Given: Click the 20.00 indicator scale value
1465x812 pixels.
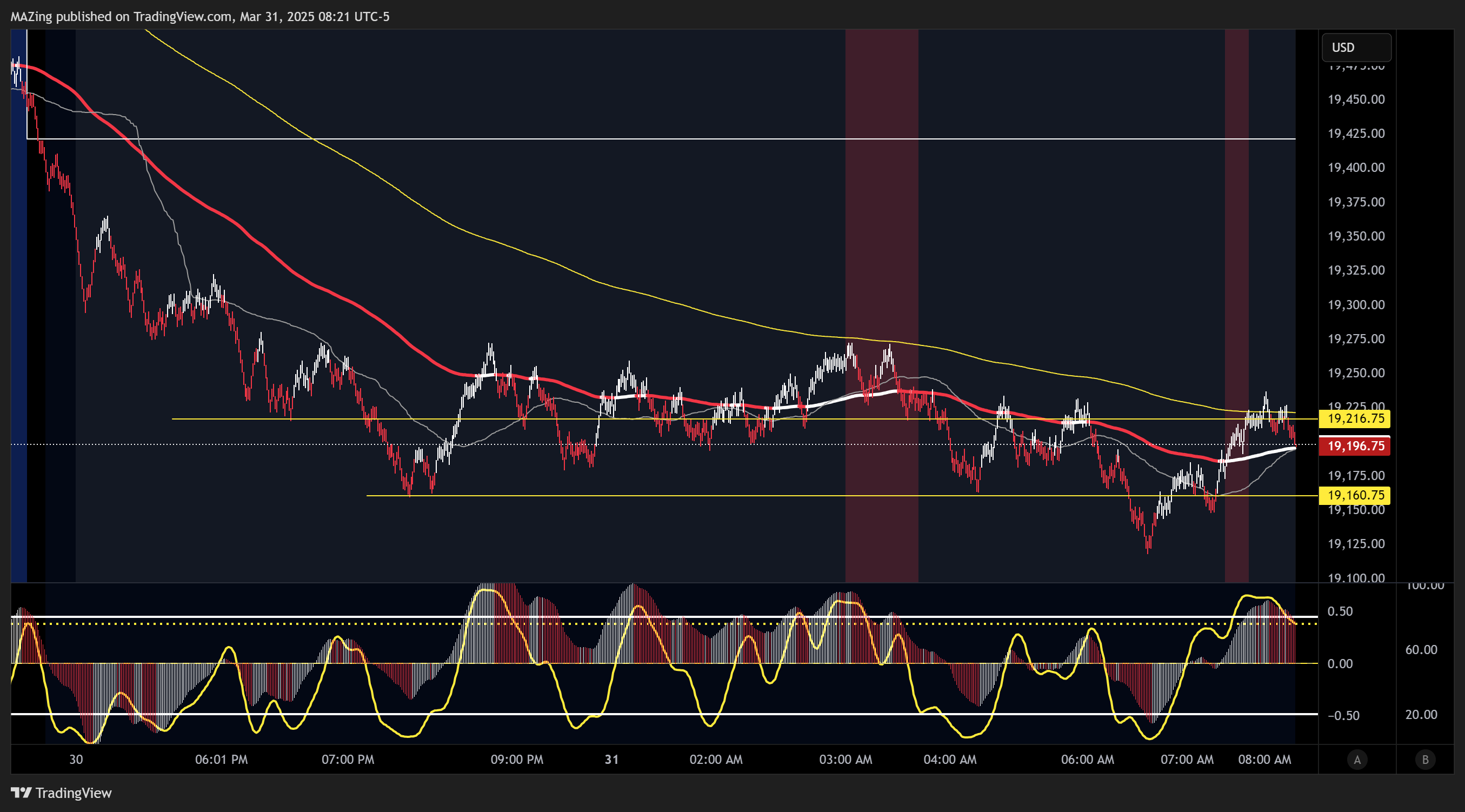Looking at the screenshot, I should 1421,715.
